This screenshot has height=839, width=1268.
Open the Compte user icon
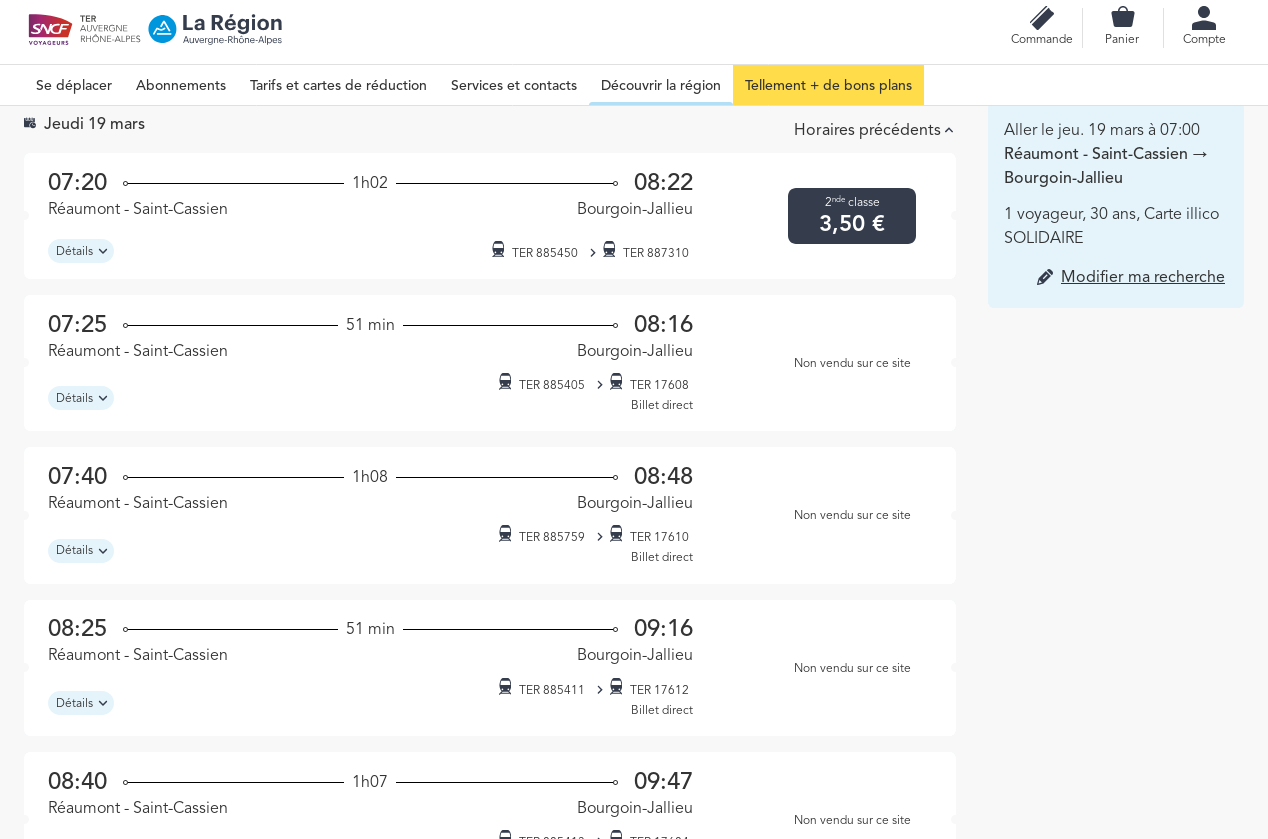pos(1204,18)
